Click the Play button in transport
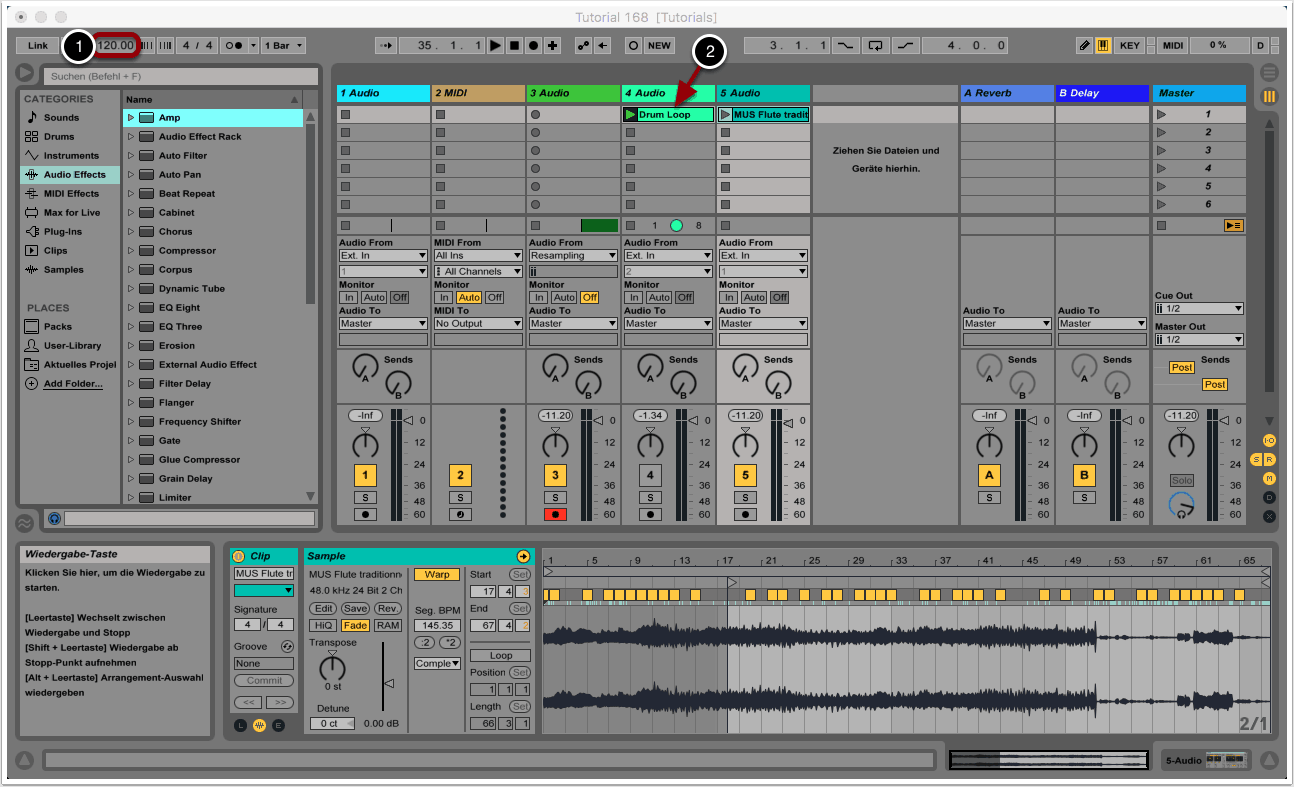This screenshot has width=1294, height=787. [x=495, y=46]
